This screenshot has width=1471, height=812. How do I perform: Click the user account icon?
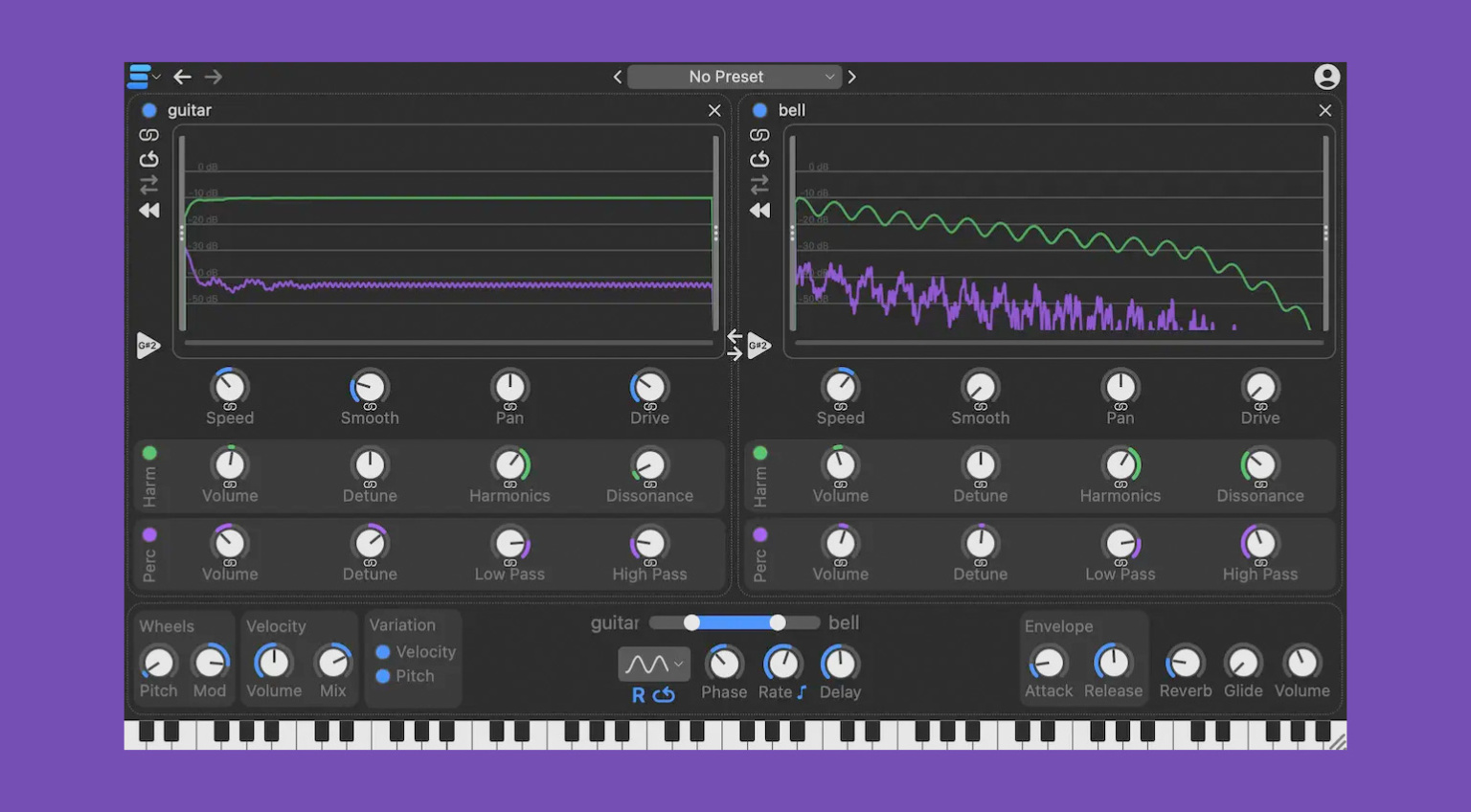tap(1326, 77)
